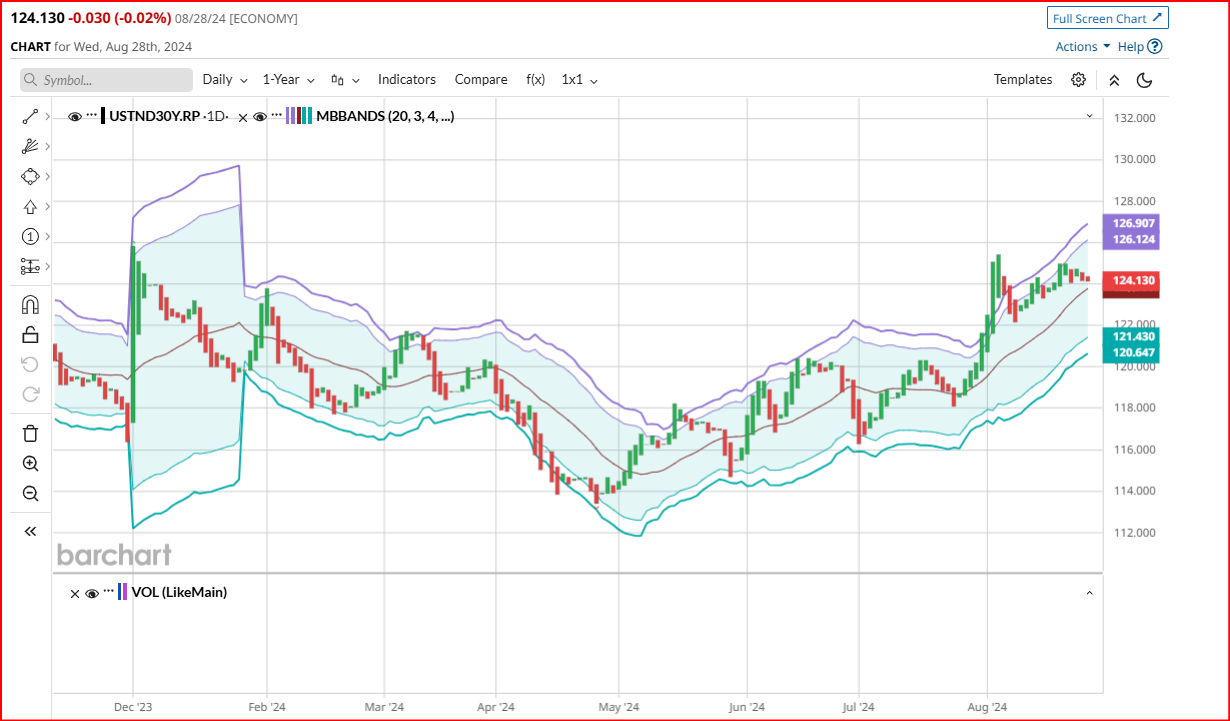Open the Actions dropdown menu

tap(1082, 46)
